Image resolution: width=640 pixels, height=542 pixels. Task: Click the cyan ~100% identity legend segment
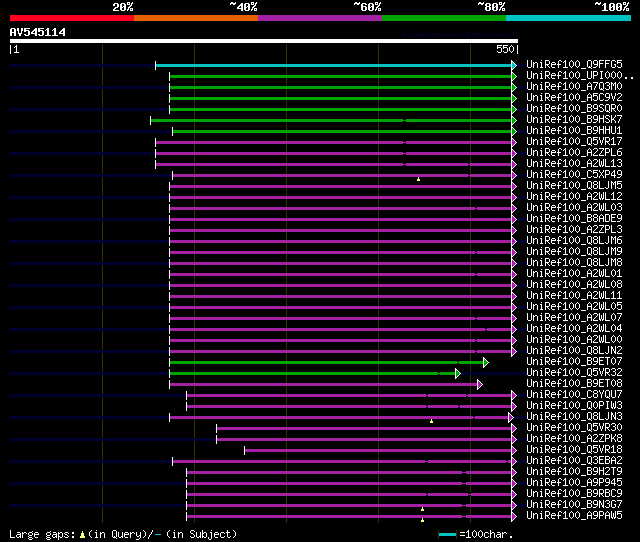coord(569,18)
